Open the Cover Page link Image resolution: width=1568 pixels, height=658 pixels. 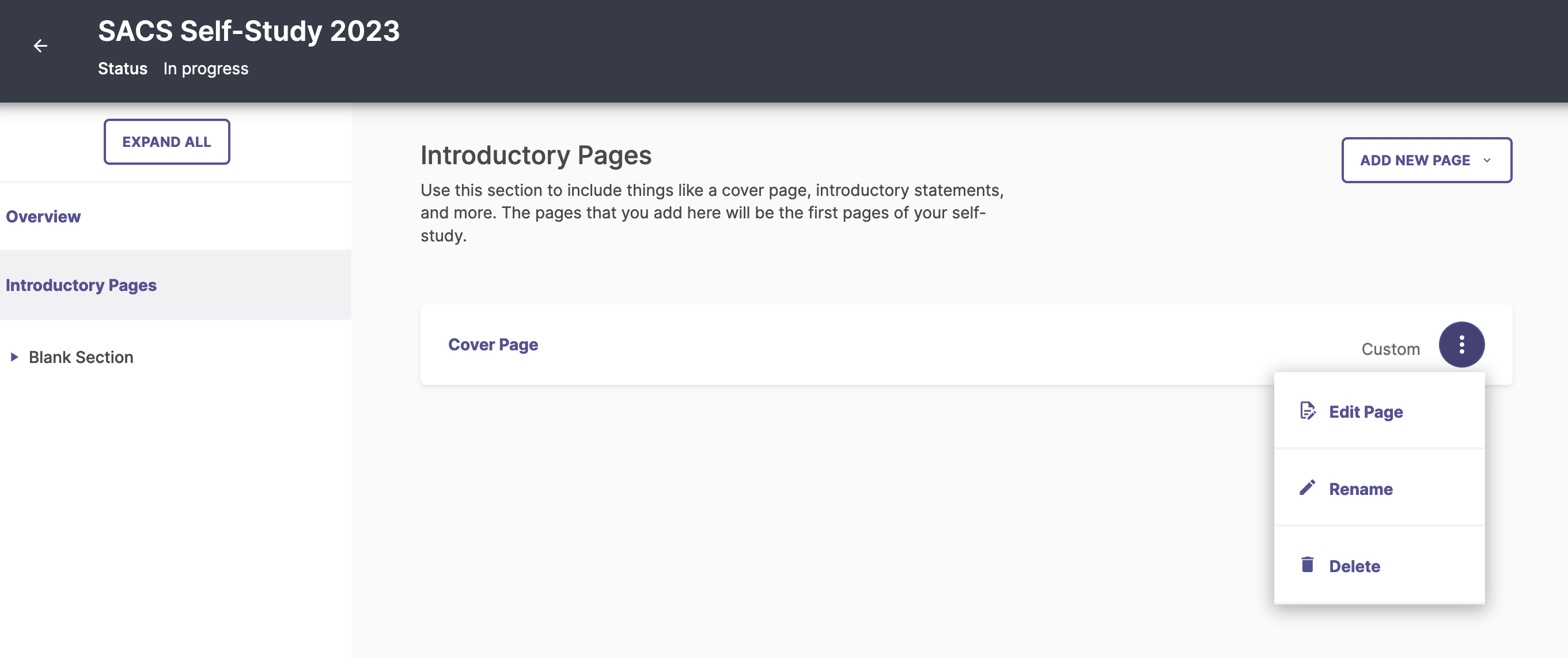coord(493,345)
